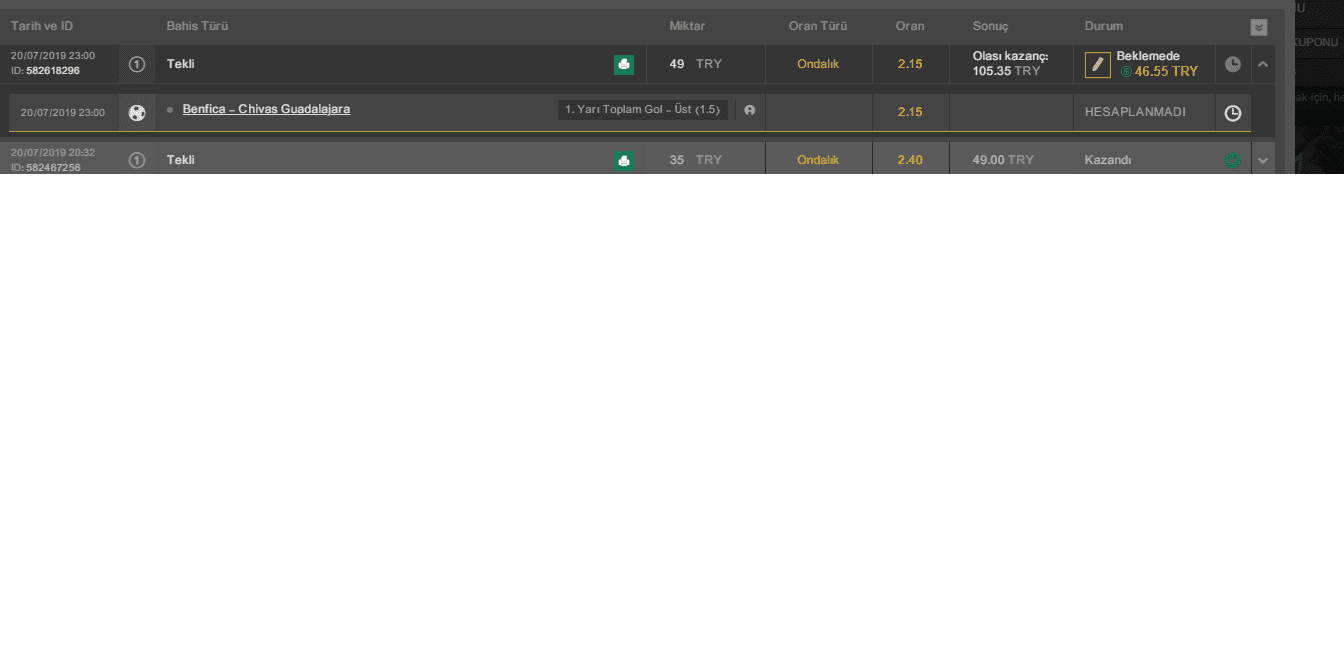Click the Tarih ve ID column header
The image size is (1344, 648).
click(42, 26)
